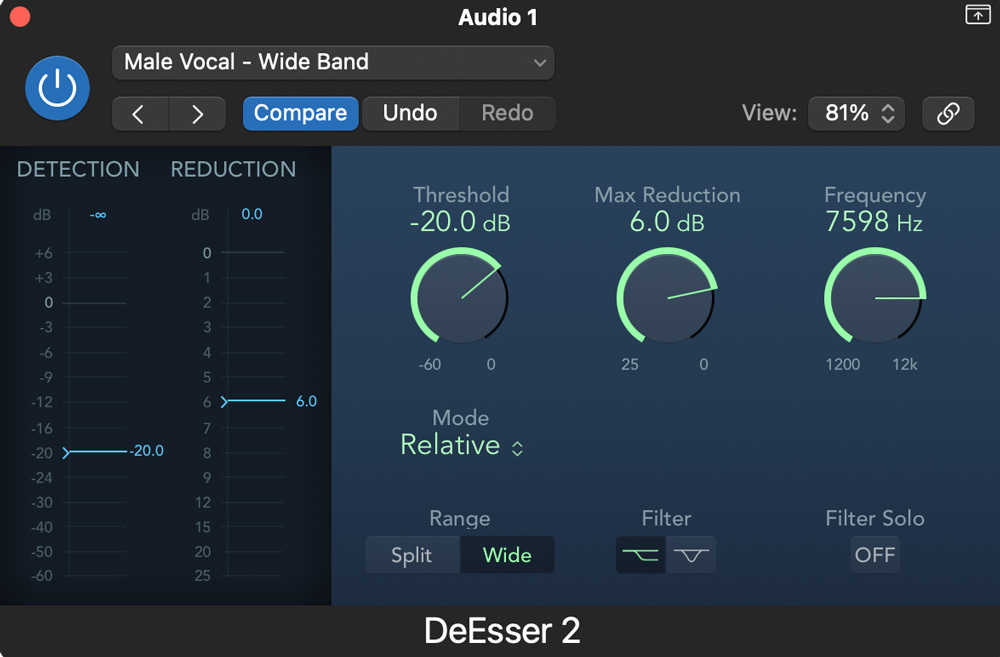Toggle the plugin power bypass button
Viewport: 1000px width, 657px height.
point(57,88)
